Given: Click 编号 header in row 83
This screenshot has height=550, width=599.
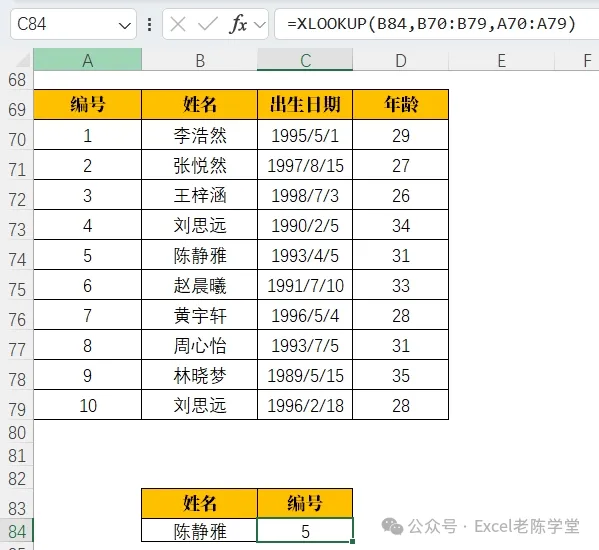Looking at the screenshot, I should point(305,503).
